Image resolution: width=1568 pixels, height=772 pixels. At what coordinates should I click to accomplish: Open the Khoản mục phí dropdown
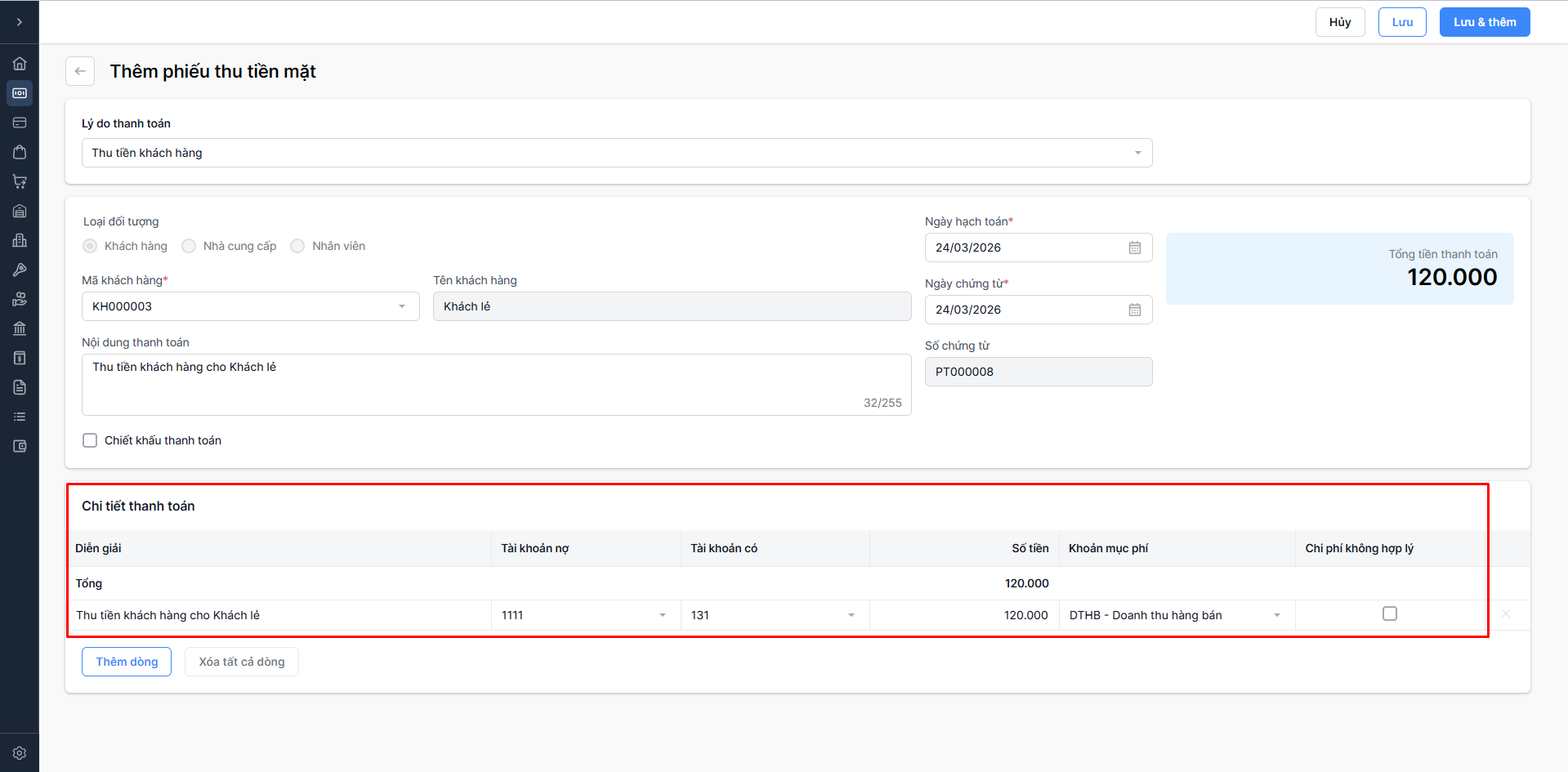[1176, 615]
